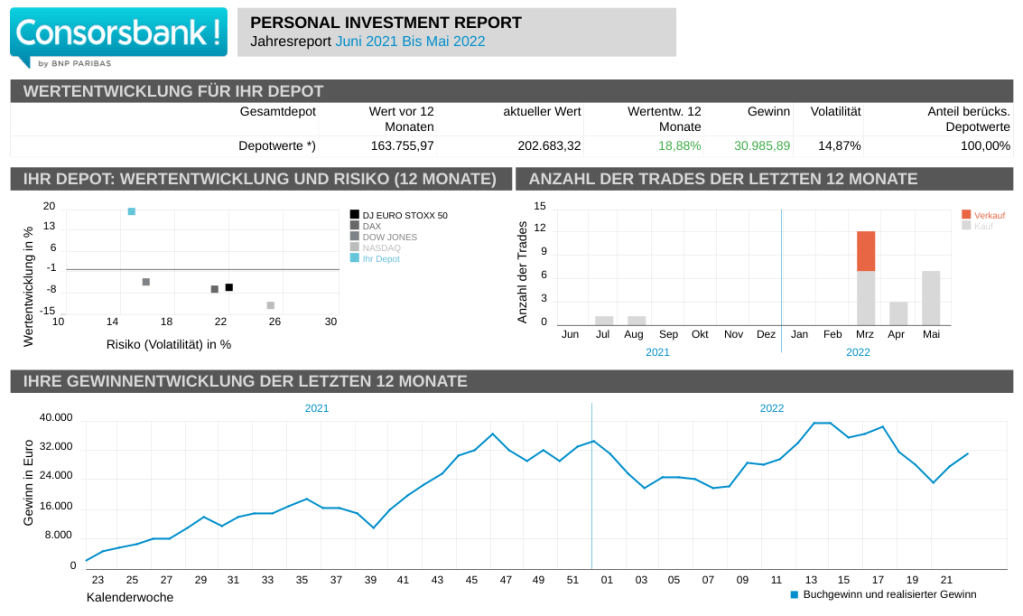Click the black DJ EURO STOXX 50 legend swatch
Viewport: 1023px width, 616px height.
coord(354,215)
